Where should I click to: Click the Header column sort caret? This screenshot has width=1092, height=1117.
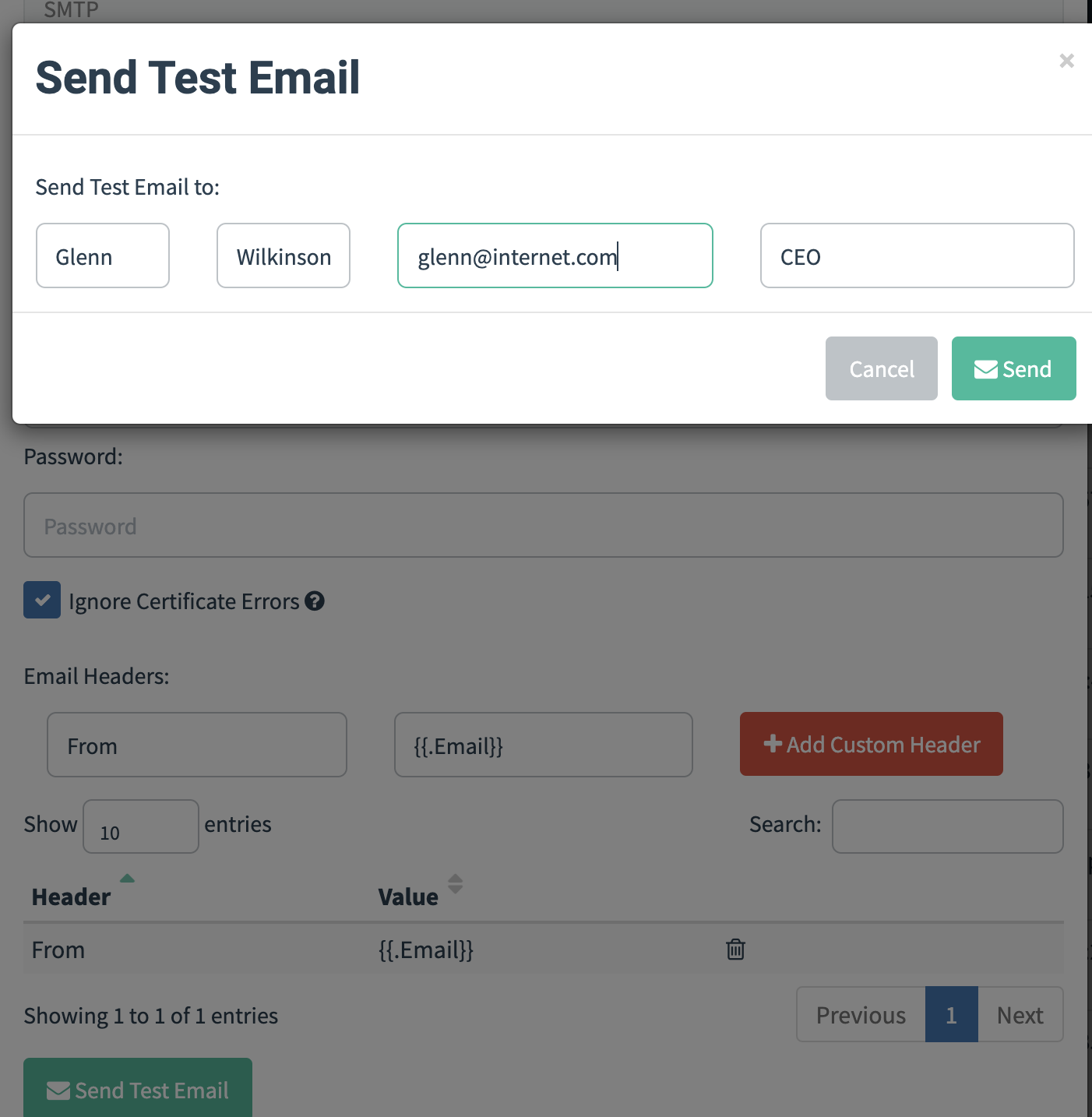(127, 878)
